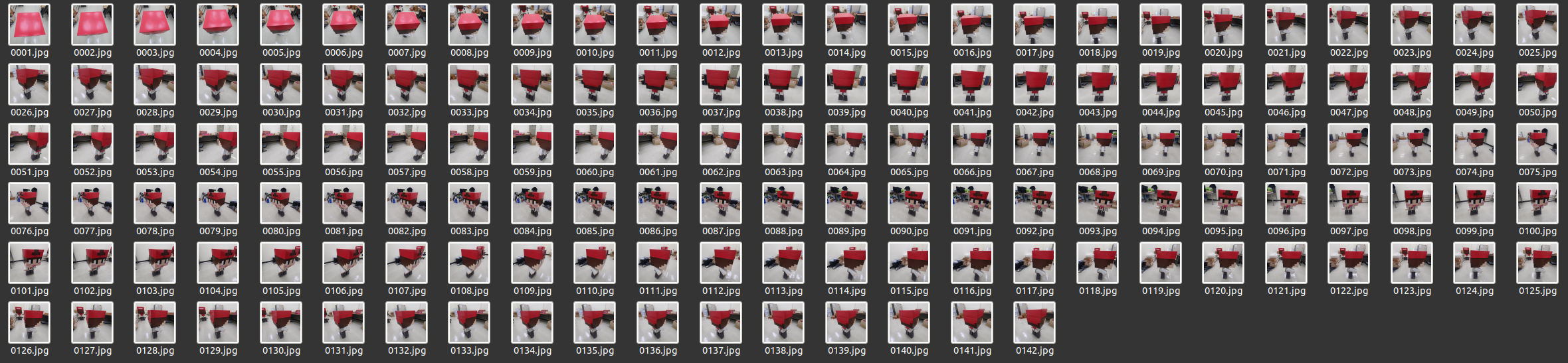Select the 0088.jpg image thumbnail

[783, 203]
